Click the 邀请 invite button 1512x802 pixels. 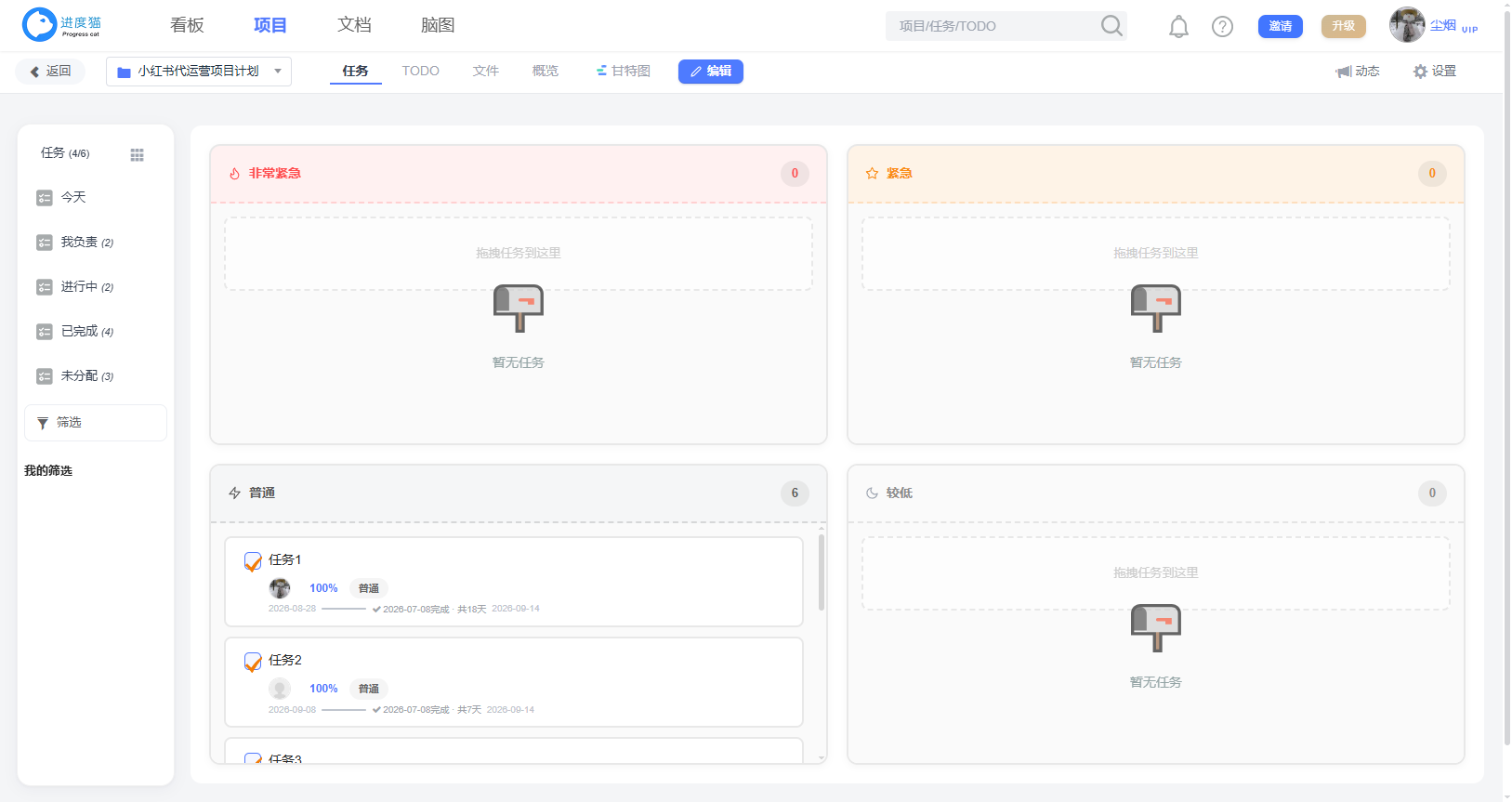(1281, 26)
